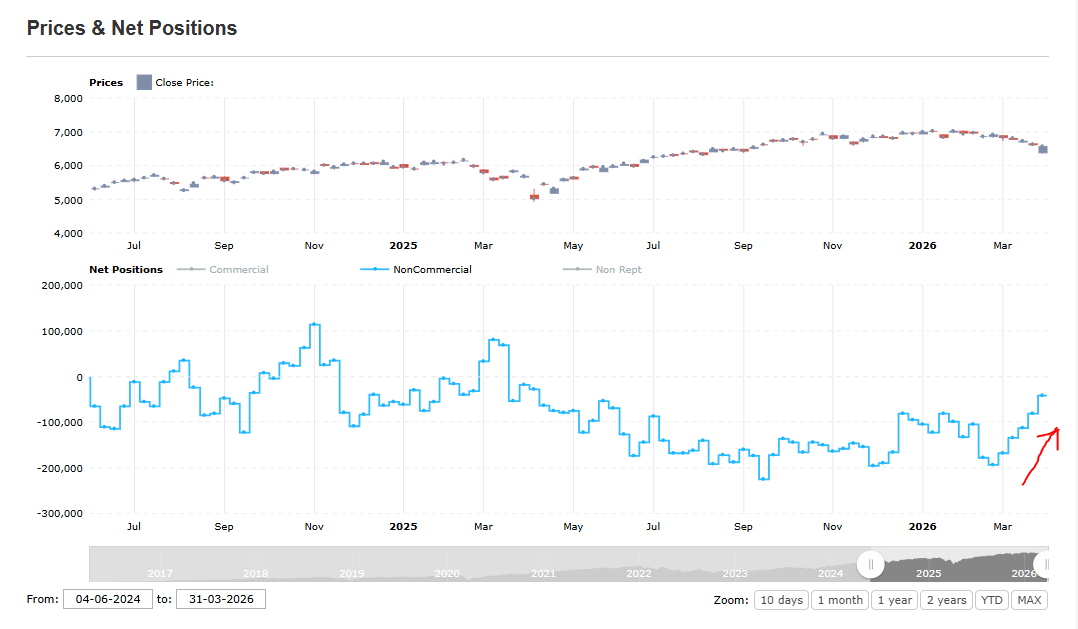Set zoom to 10 days
This screenshot has height=629, width=1078.
pos(781,600)
